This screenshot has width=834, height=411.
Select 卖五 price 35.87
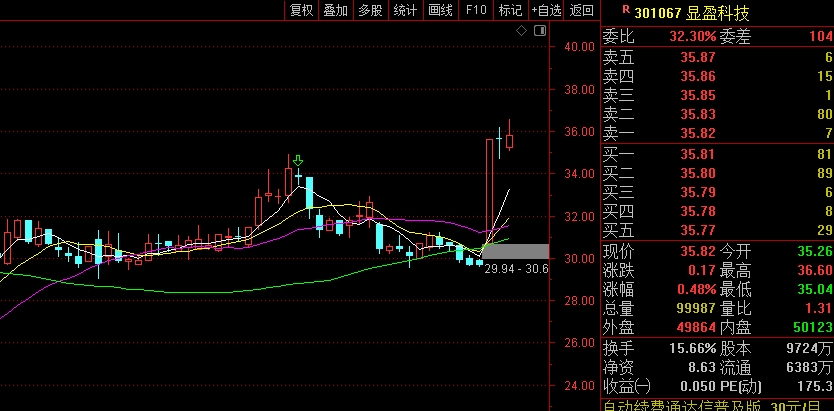pos(698,57)
